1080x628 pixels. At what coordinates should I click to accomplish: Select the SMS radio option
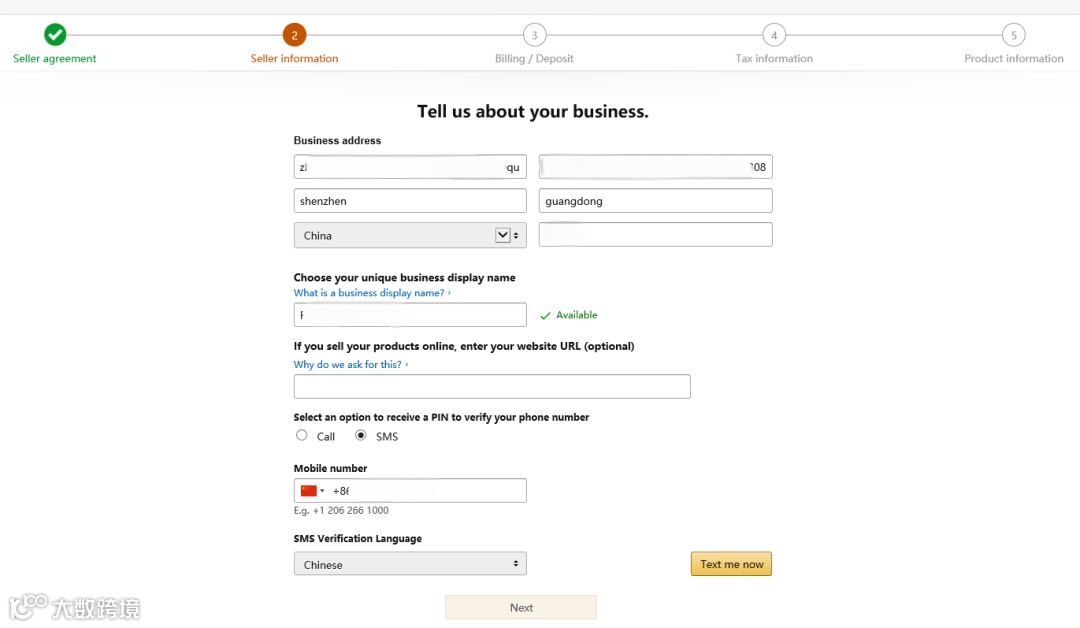(x=361, y=435)
